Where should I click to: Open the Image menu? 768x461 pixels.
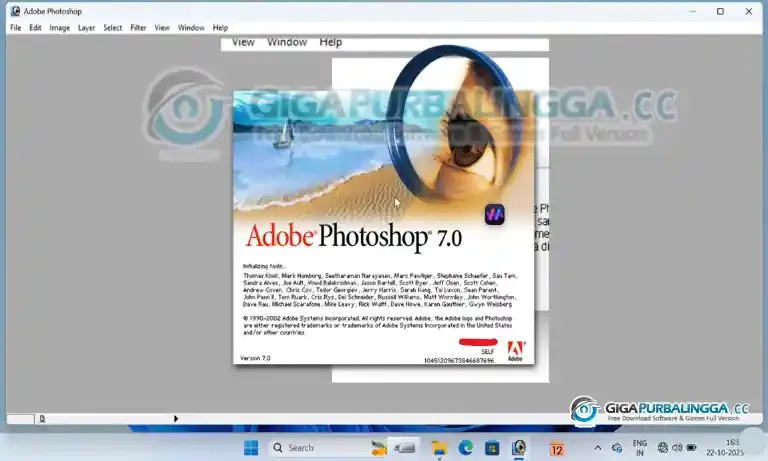point(60,28)
